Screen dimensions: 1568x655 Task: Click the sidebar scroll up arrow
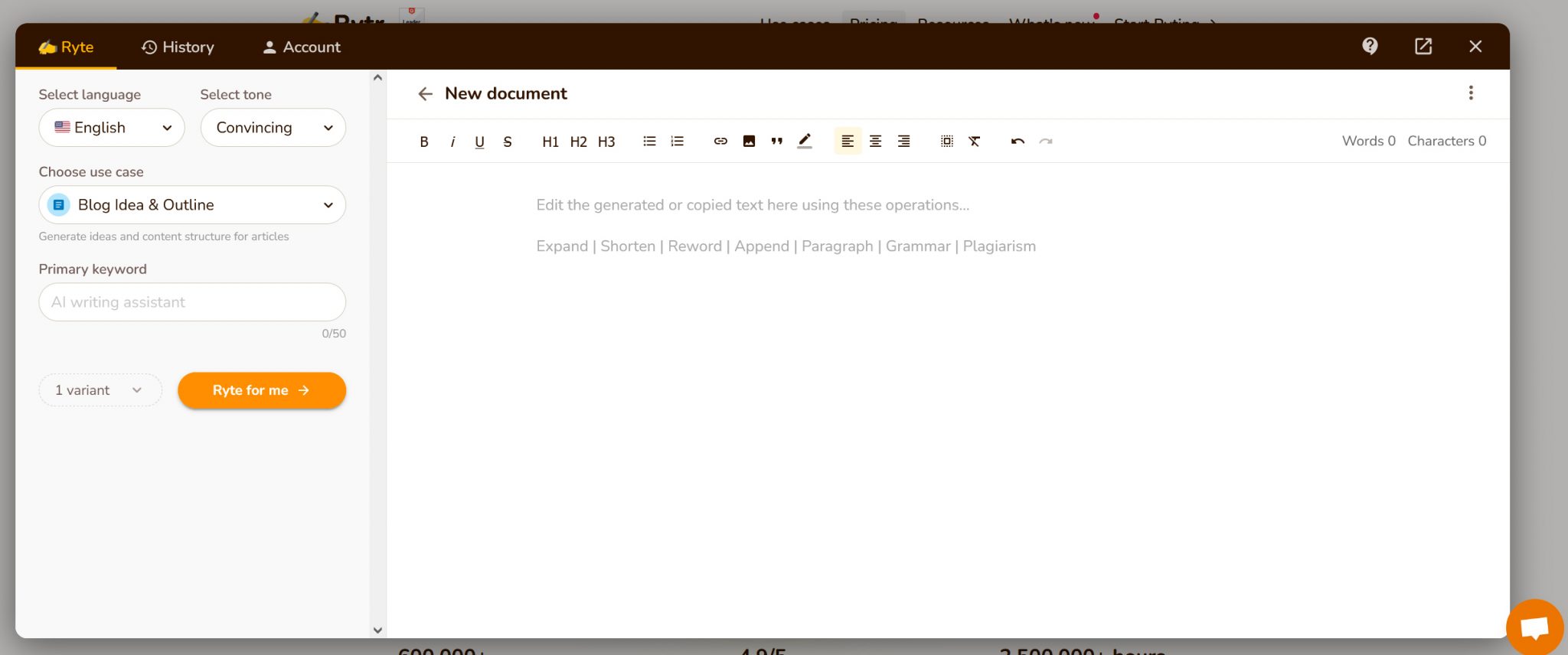[377, 77]
